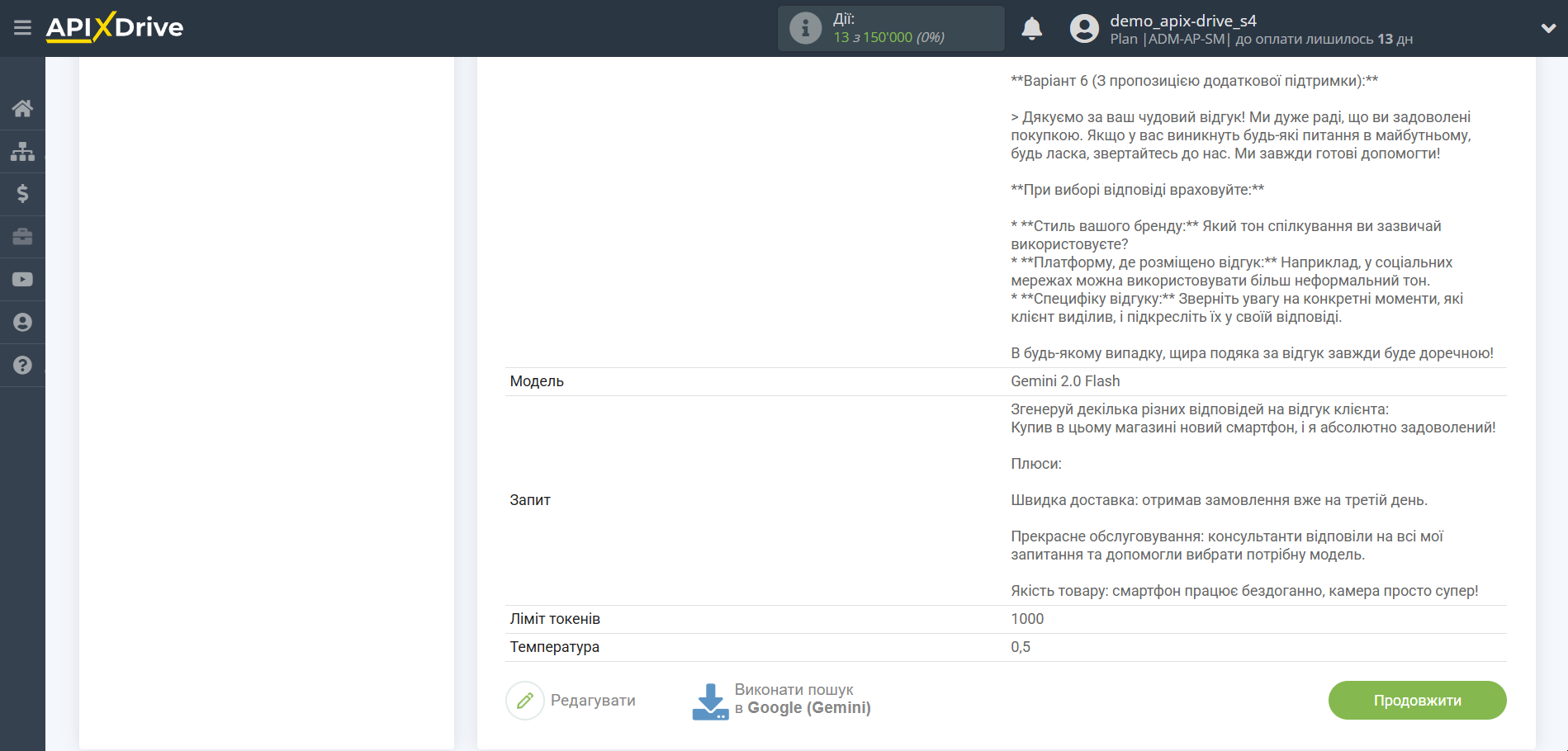Open connections sitemap sidebar icon
Image resolution: width=1568 pixels, height=751 pixels.
point(22,151)
